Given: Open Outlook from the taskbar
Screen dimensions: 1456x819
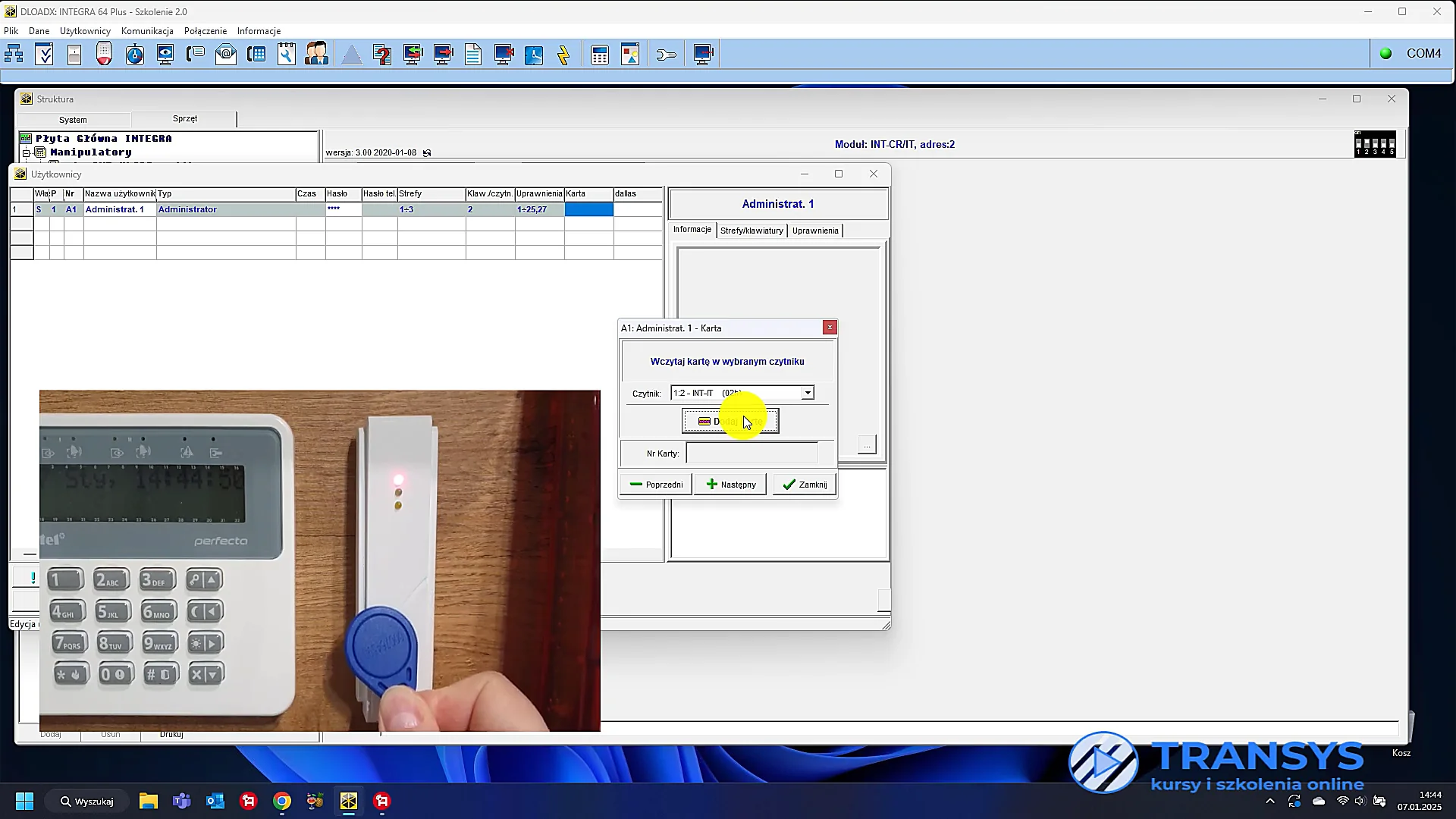Looking at the screenshot, I should pyautogui.click(x=215, y=802).
